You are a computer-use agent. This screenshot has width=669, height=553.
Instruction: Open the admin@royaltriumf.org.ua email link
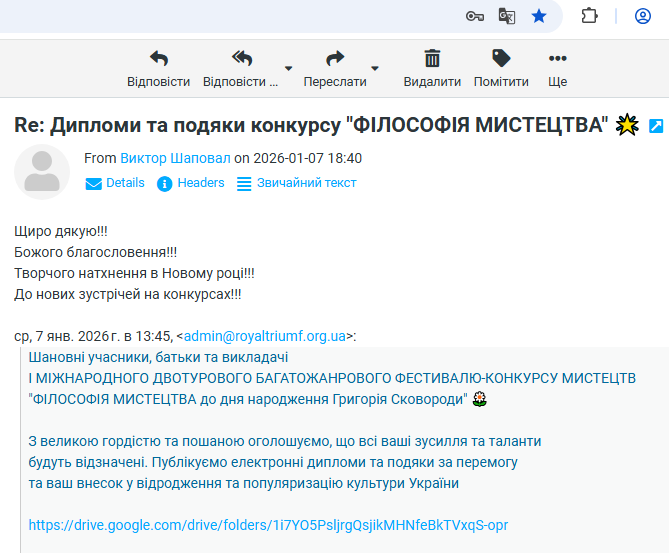265,337
